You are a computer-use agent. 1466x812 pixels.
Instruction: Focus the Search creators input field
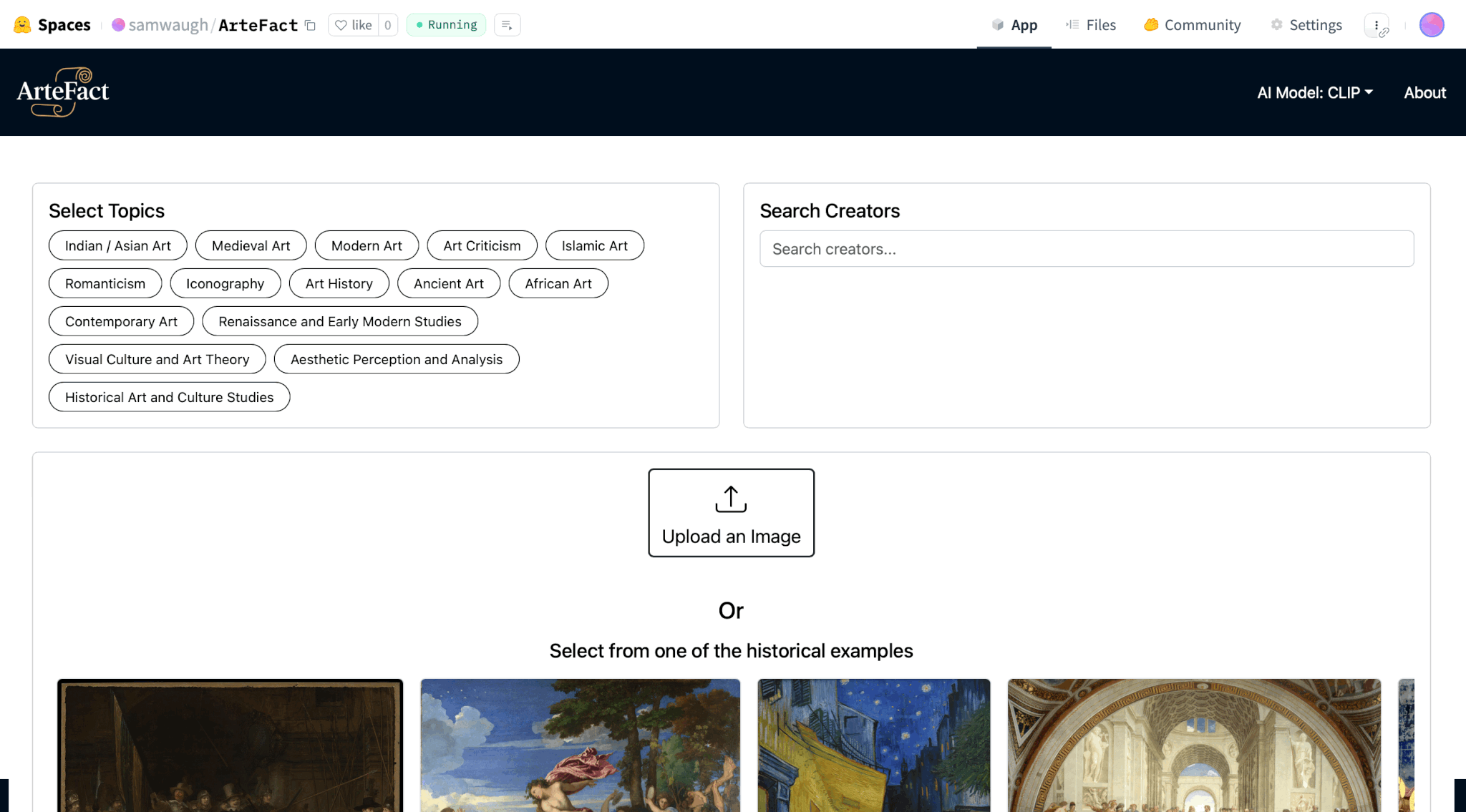pos(1086,249)
